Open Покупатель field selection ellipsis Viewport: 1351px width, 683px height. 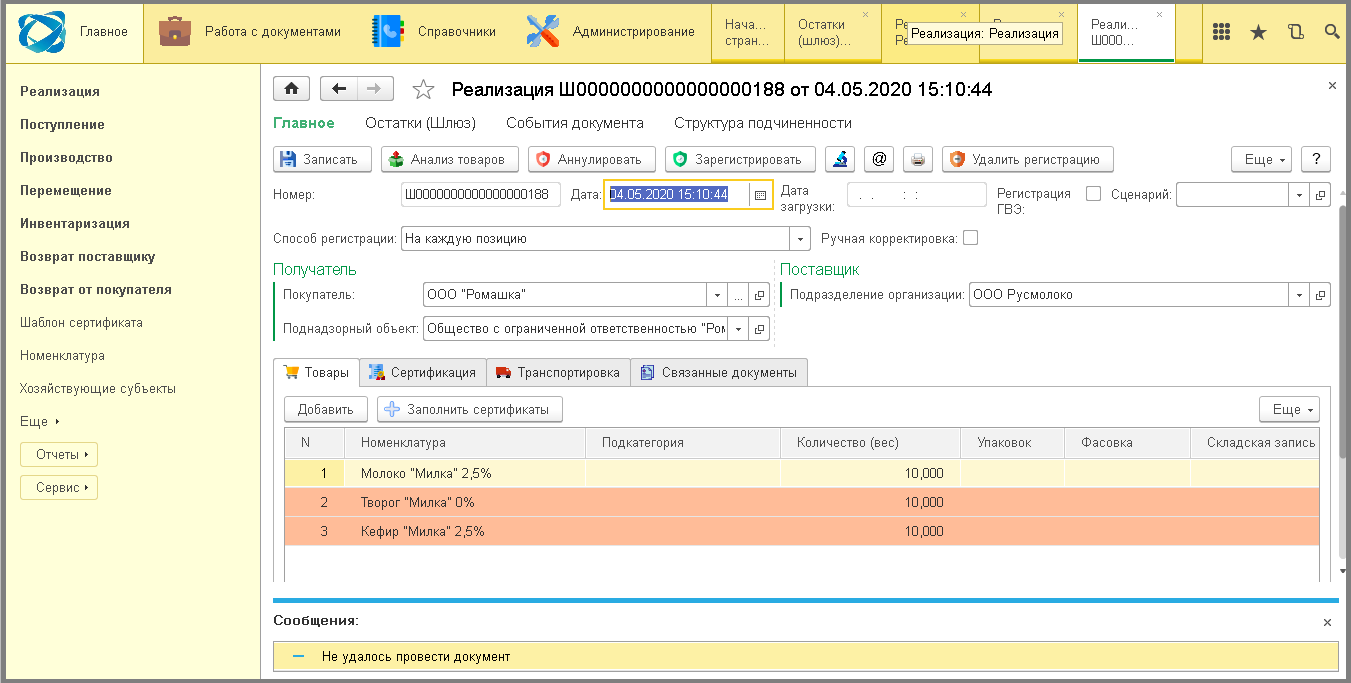[x=738, y=295]
